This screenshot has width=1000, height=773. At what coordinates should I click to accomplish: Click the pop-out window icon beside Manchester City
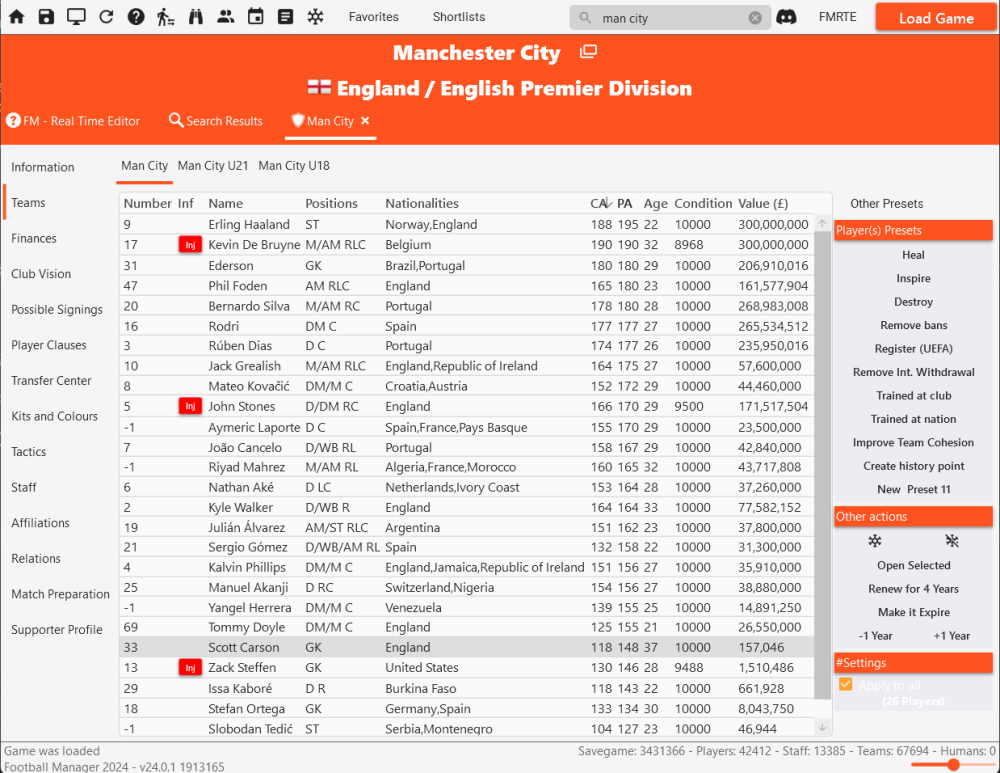coord(588,52)
